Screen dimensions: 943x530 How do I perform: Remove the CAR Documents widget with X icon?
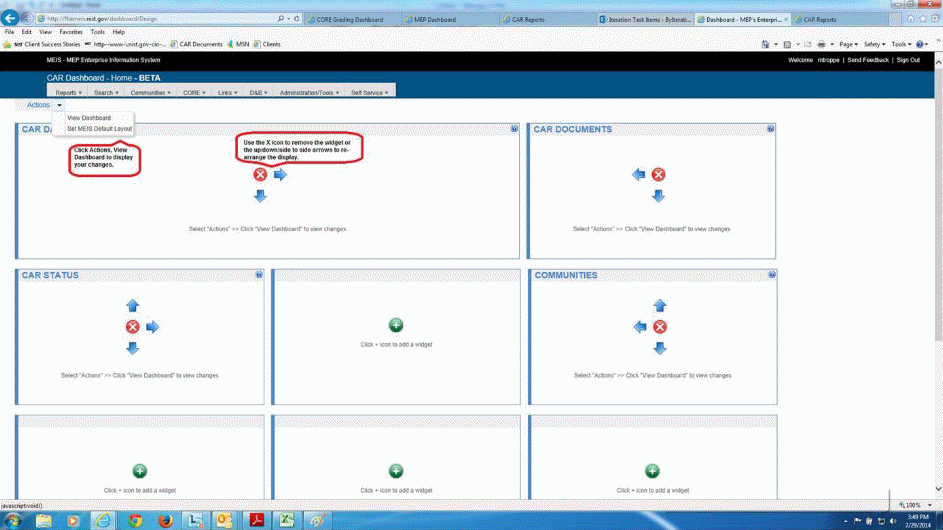pos(659,174)
